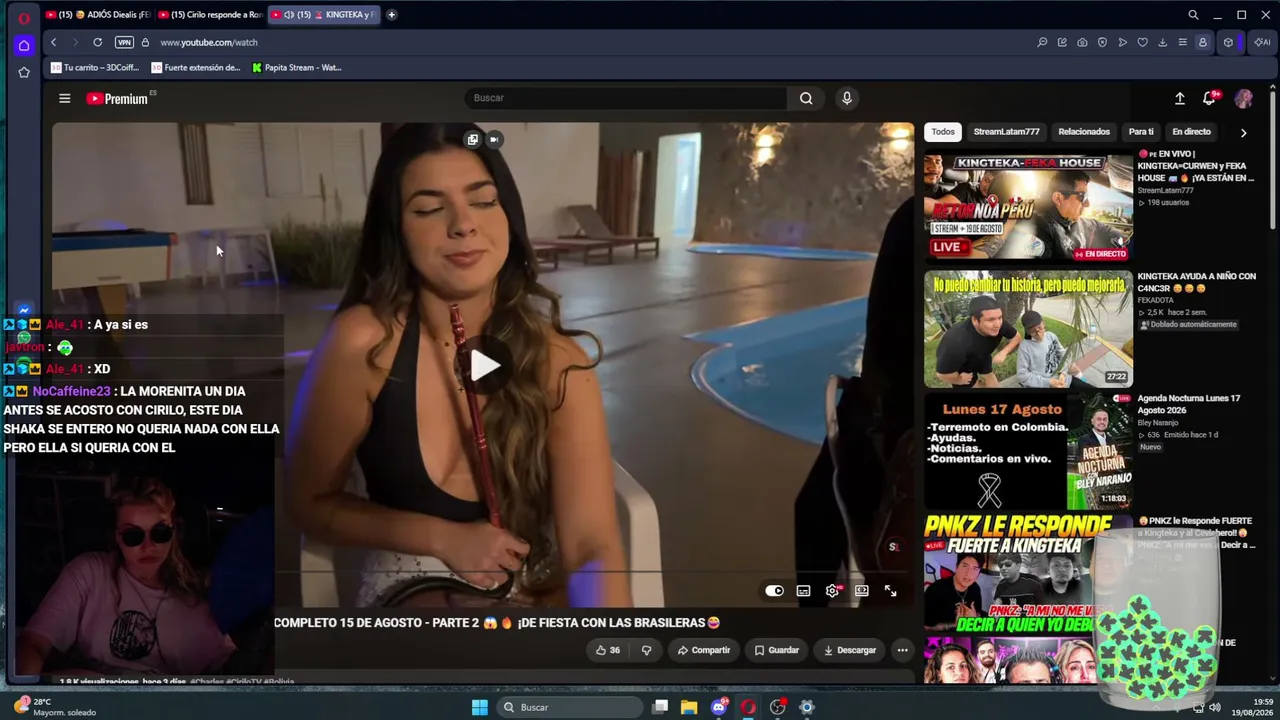This screenshot has width=1280, height=720.
Task: Go to YouTube Premium home logo
Action: (117, 99)
